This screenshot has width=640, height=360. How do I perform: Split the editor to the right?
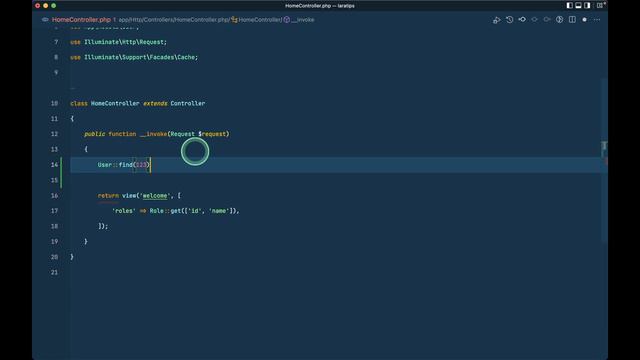coord(572,20)
